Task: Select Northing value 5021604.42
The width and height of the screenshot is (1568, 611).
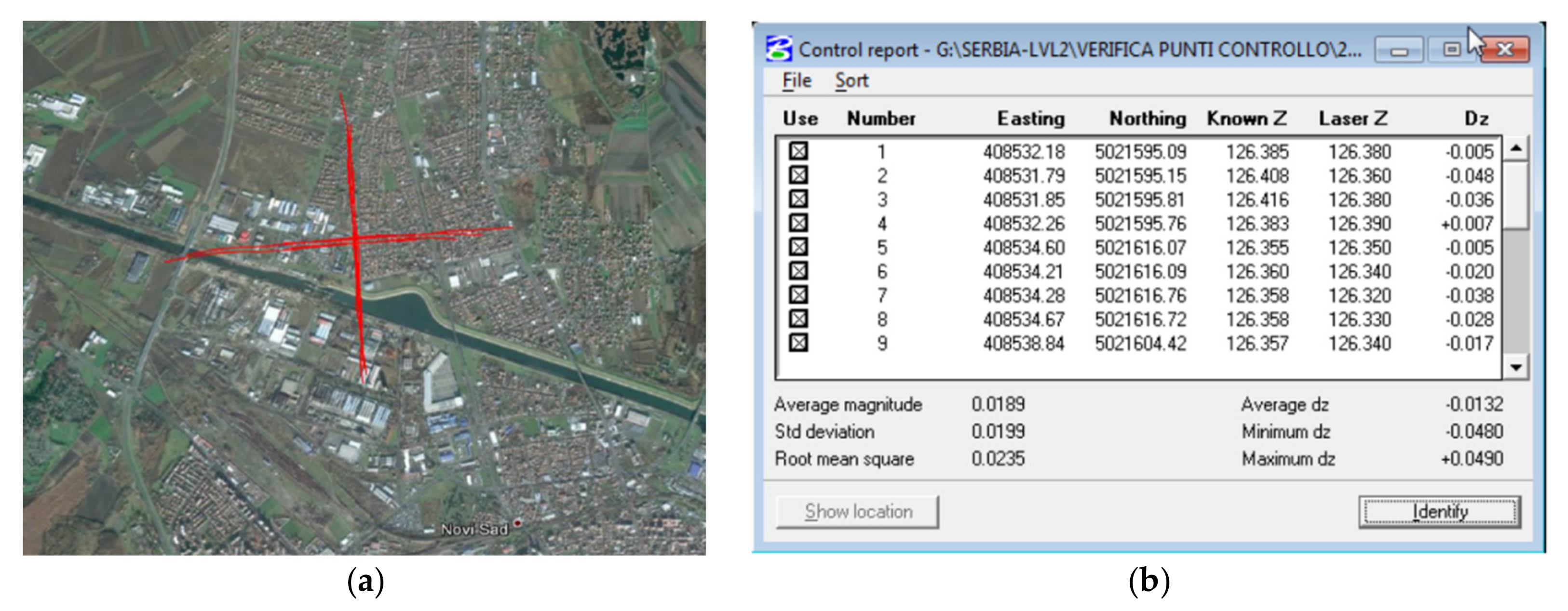Action: pos(1141,344)
